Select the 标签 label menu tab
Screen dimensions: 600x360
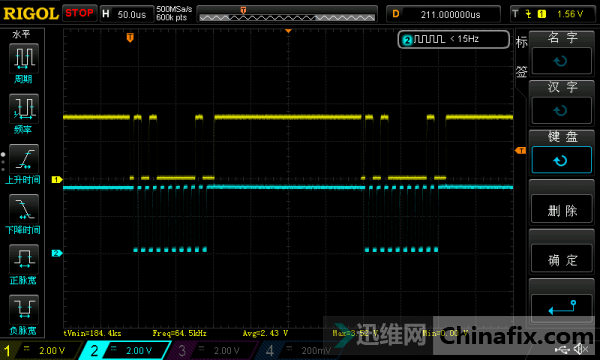coord(521,57)
